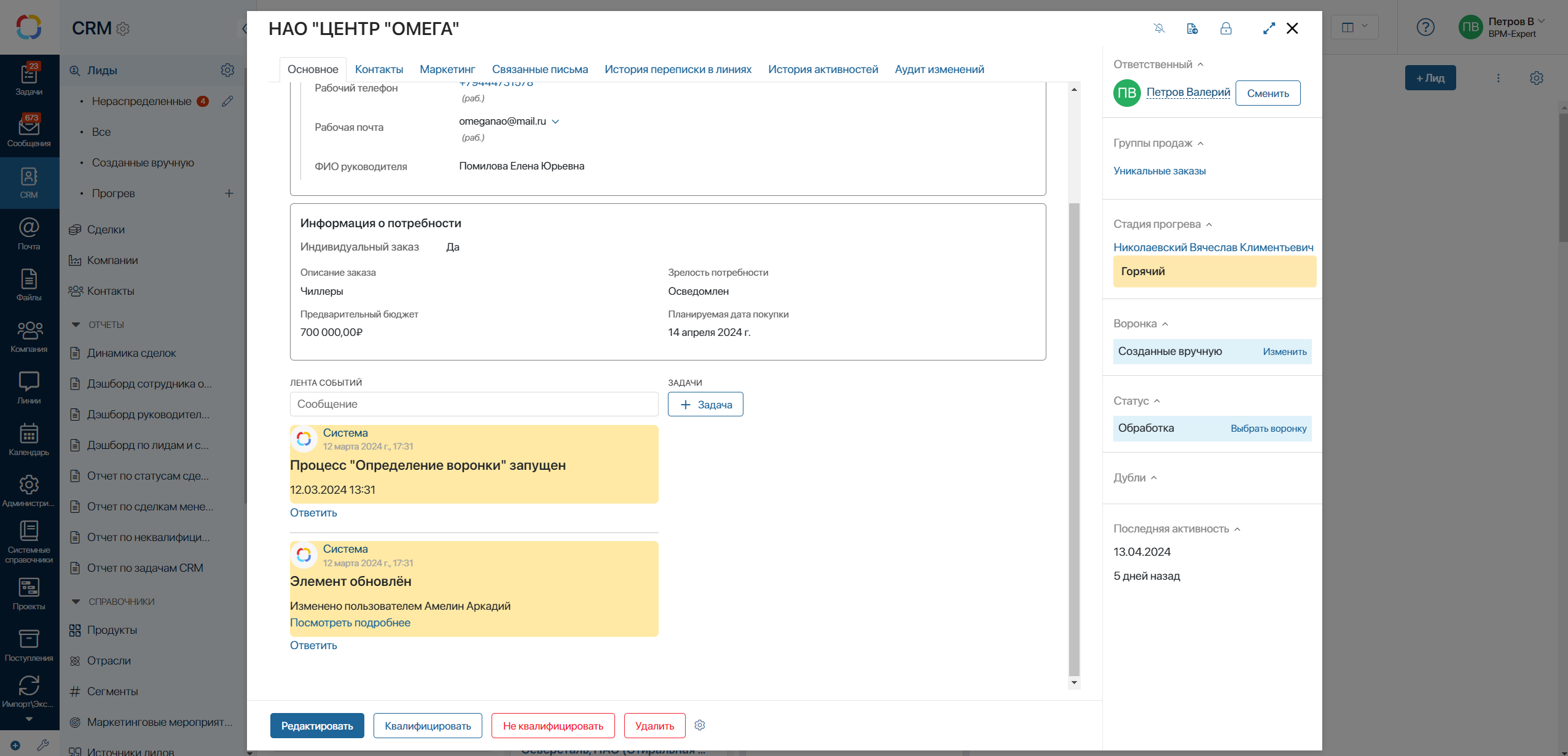Click the Удалить button

click(654, 726)
